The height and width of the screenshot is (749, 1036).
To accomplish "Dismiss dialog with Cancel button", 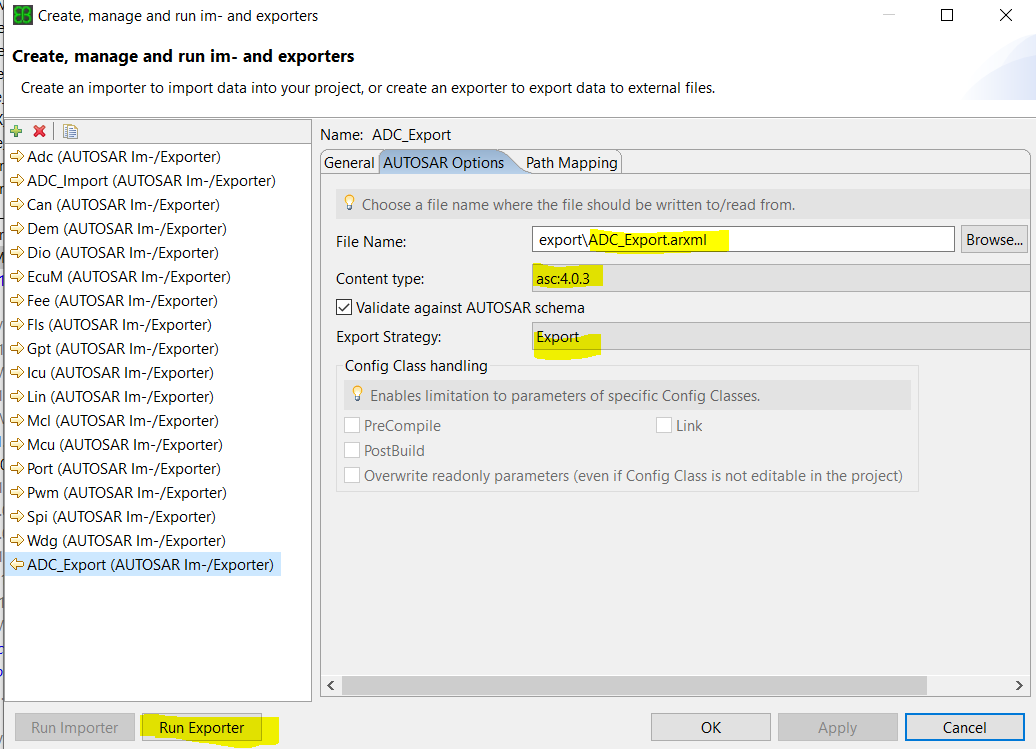I will point(965,727).
